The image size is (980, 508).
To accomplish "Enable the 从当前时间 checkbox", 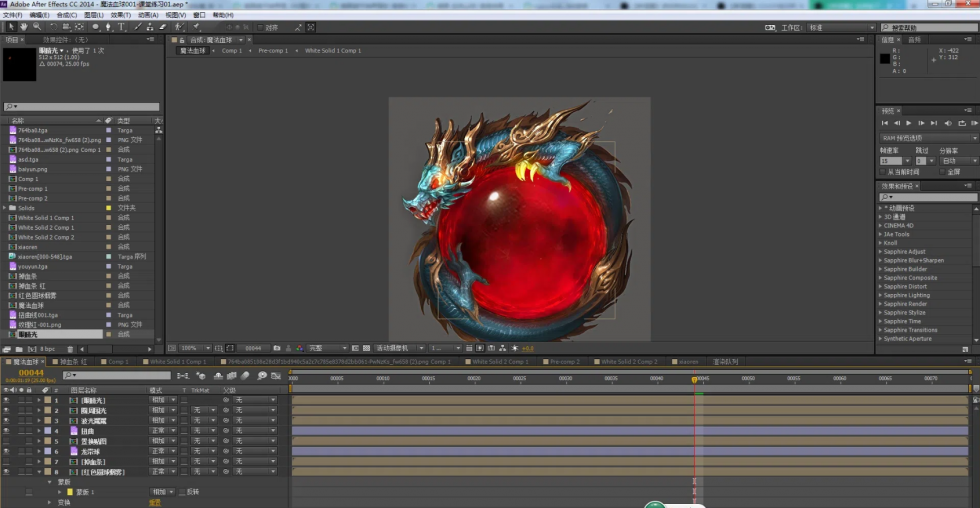I will [x=882, y=172].
